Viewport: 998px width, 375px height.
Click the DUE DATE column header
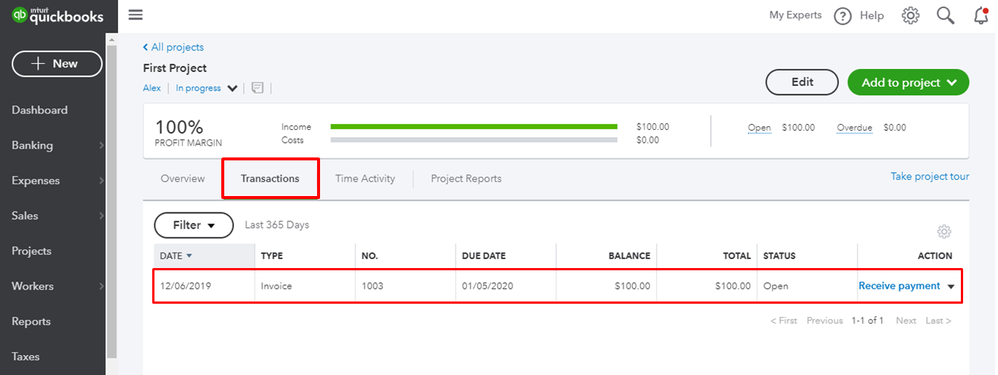pos(484,256)
